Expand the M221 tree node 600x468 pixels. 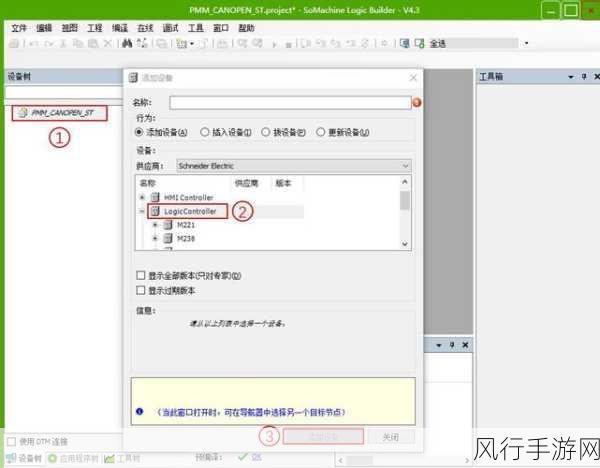pyautogui.click(x=155, y=225)
